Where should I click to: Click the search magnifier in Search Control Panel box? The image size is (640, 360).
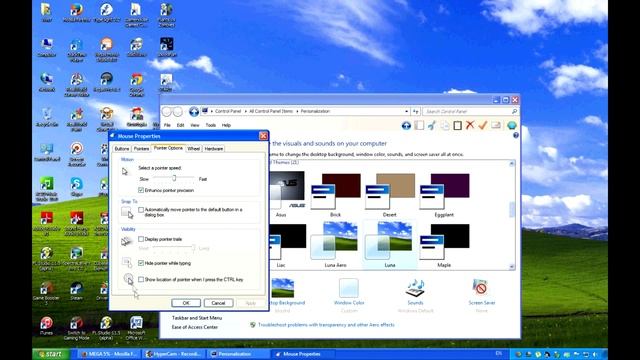pos(514,111)
